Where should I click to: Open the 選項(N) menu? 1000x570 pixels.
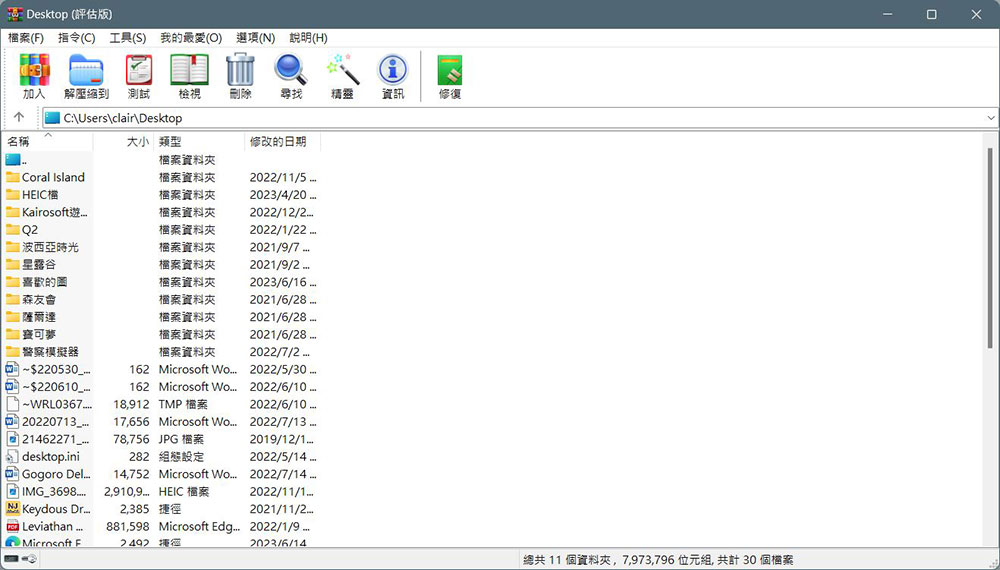point(255,38)
